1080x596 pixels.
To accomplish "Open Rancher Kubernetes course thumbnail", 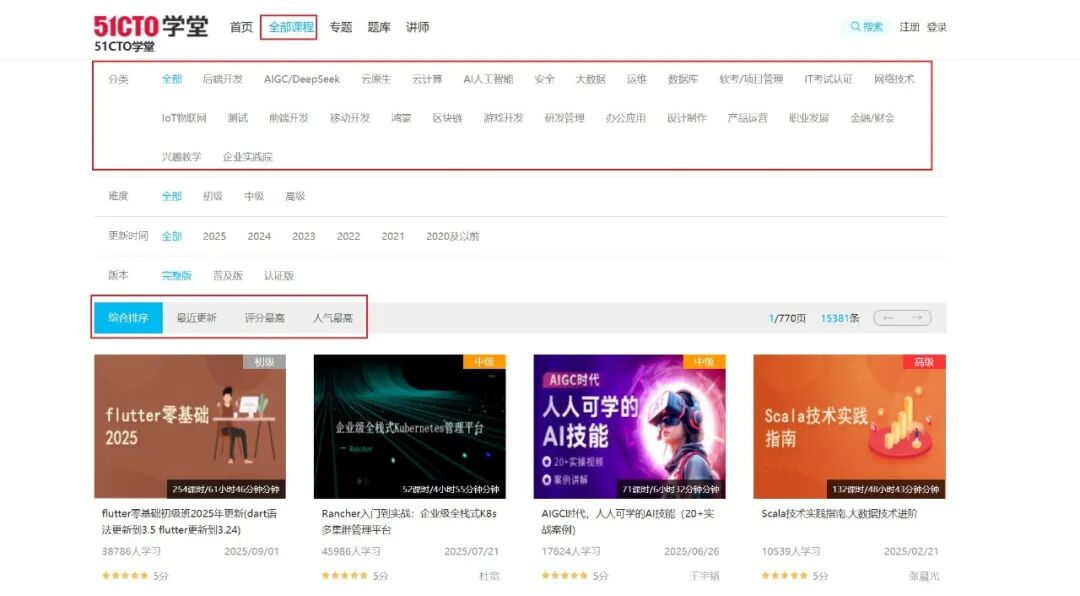I will click(x=409, y=426).
